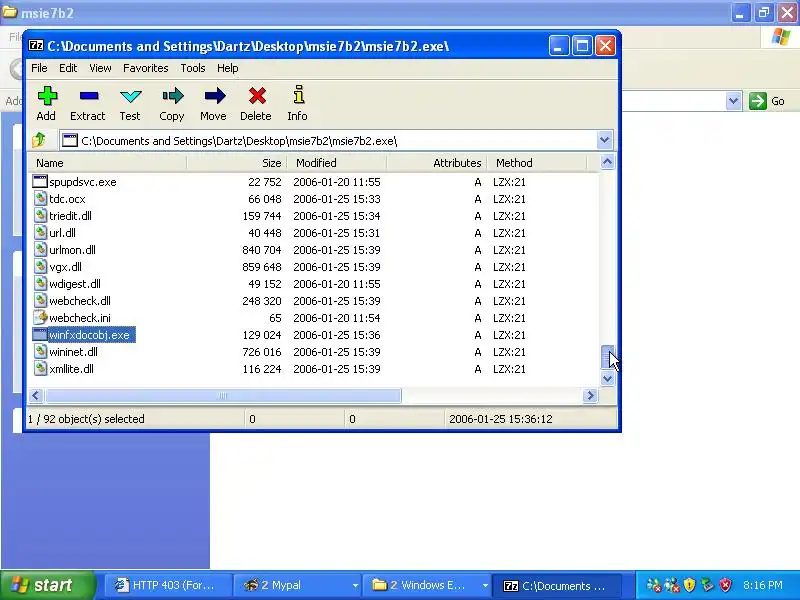Click the horizontal scrollbar right arrow
The image size is (800, 600).
(590, 395)
